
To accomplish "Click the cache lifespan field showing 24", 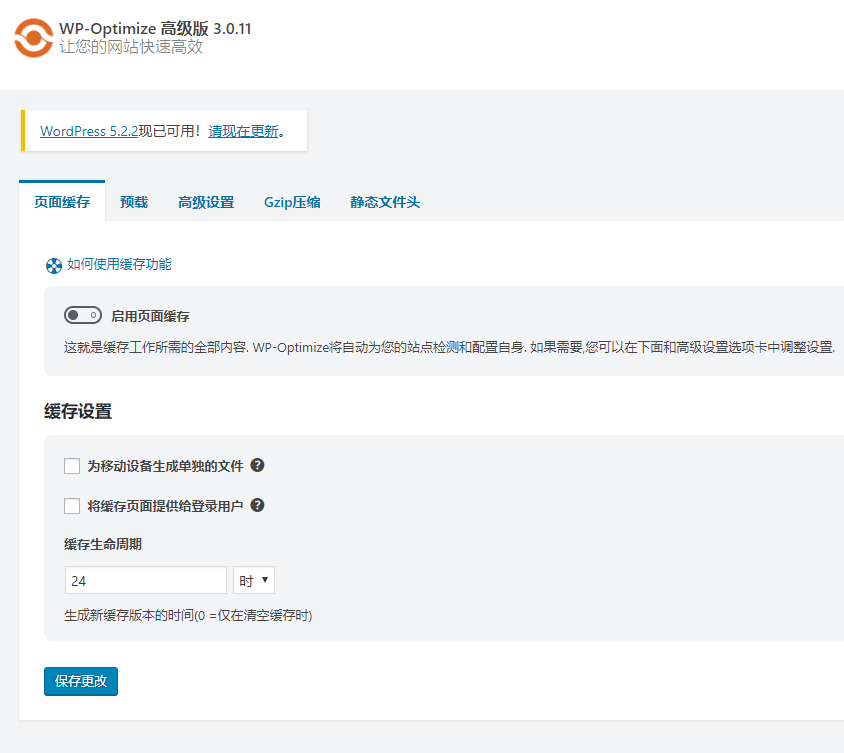I will pos(145,580).
